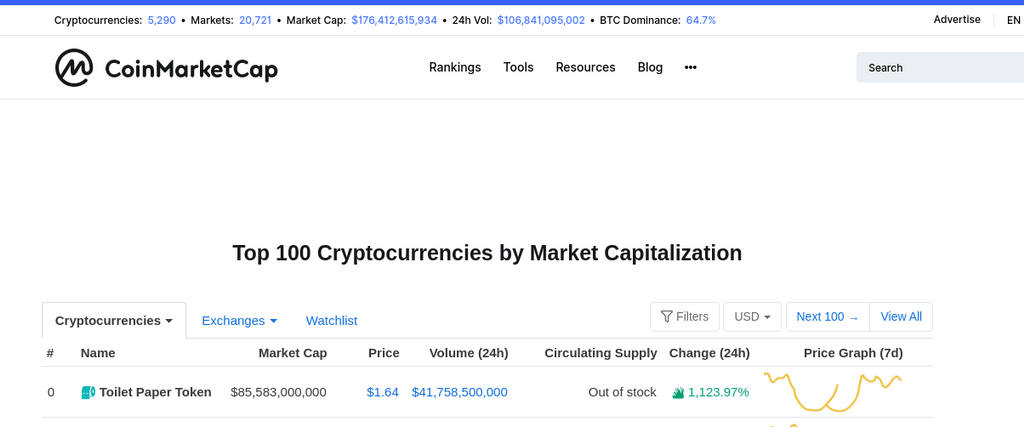Click the View All button
The height and width of the screenshot is (427, 1024).
tap(901, 317)
